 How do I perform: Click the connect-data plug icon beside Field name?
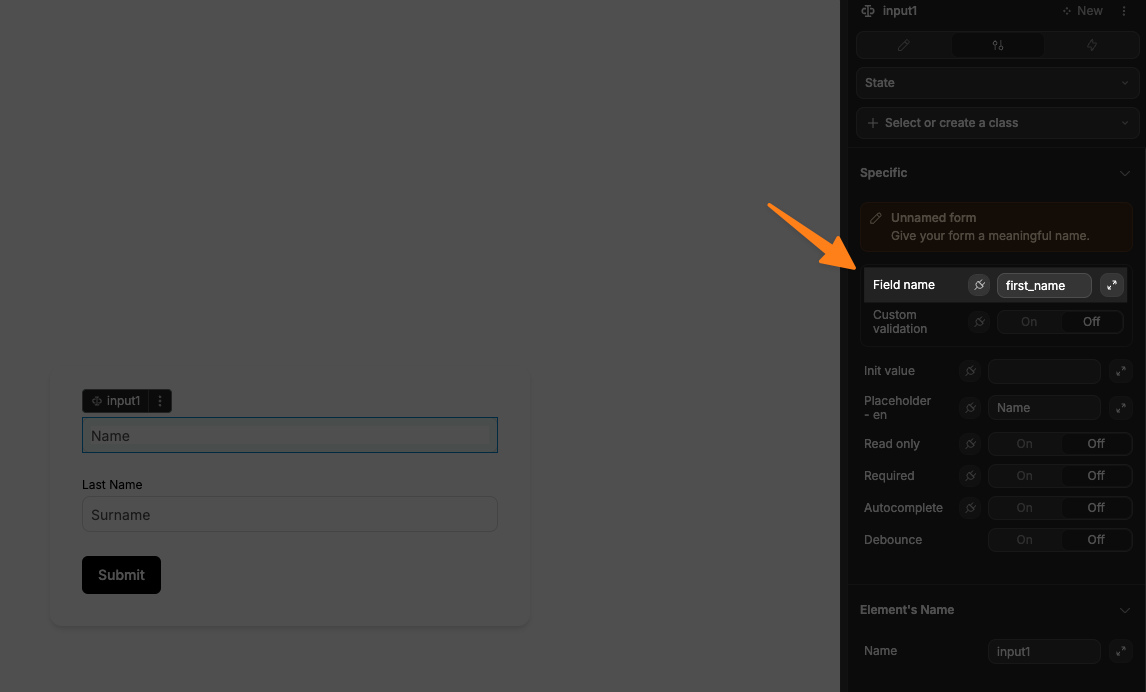[x=978, y=285]
